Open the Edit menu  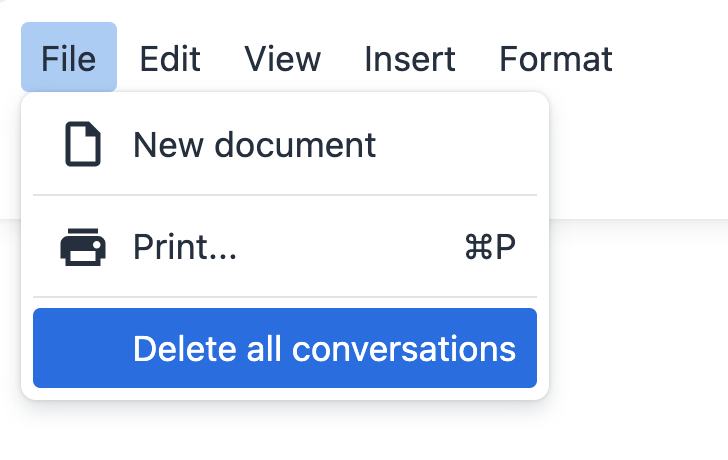click(x=170, y=58)
